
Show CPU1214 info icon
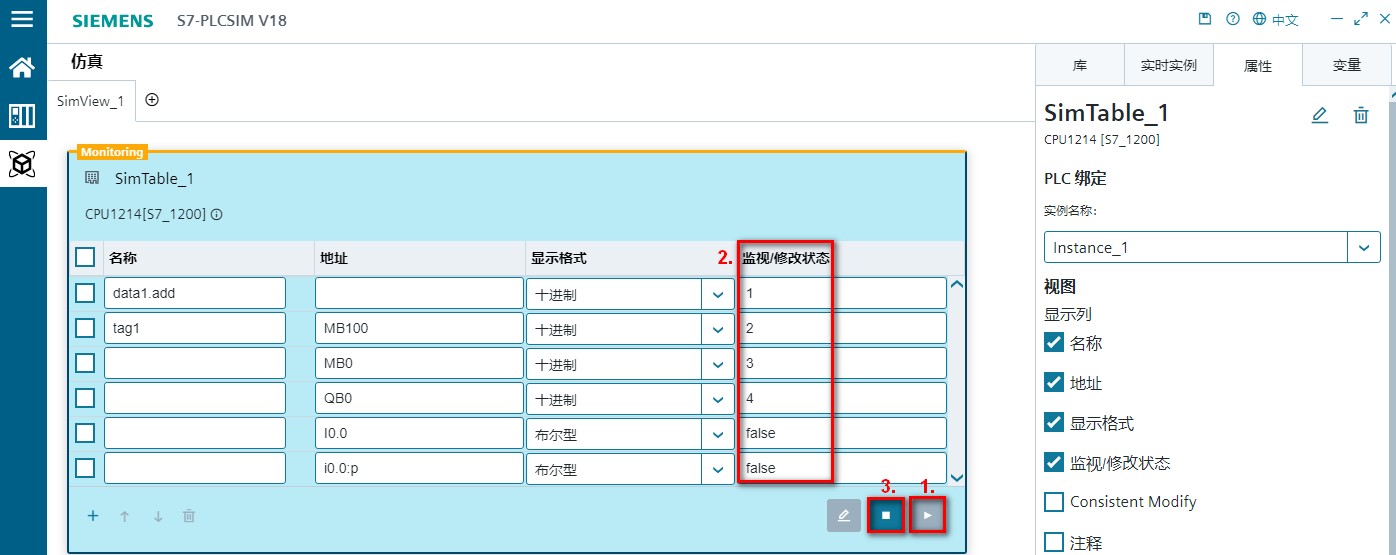coord(216,214)
